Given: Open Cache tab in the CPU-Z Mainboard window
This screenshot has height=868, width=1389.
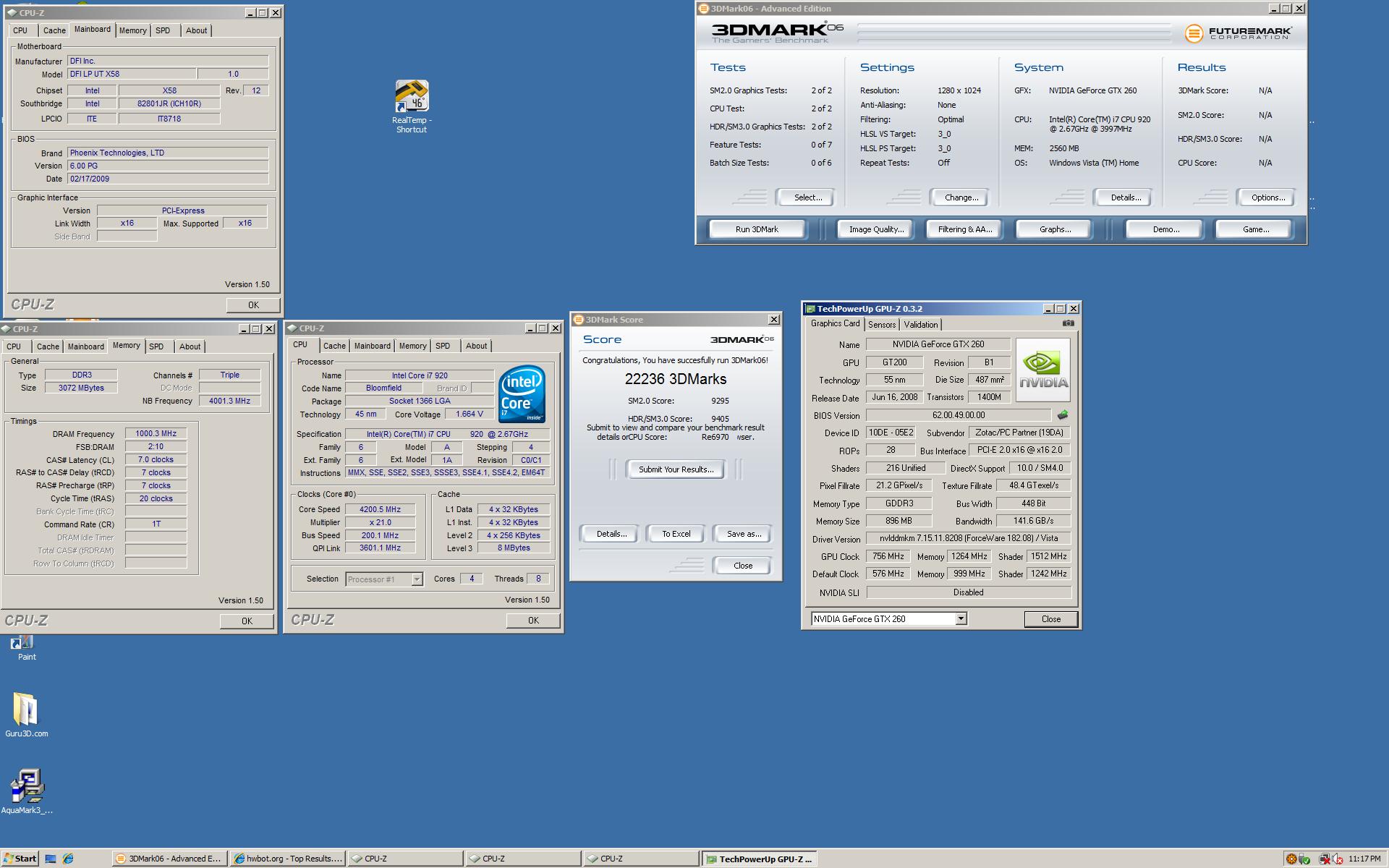Looking at the screenshot, I should [54, 30].
